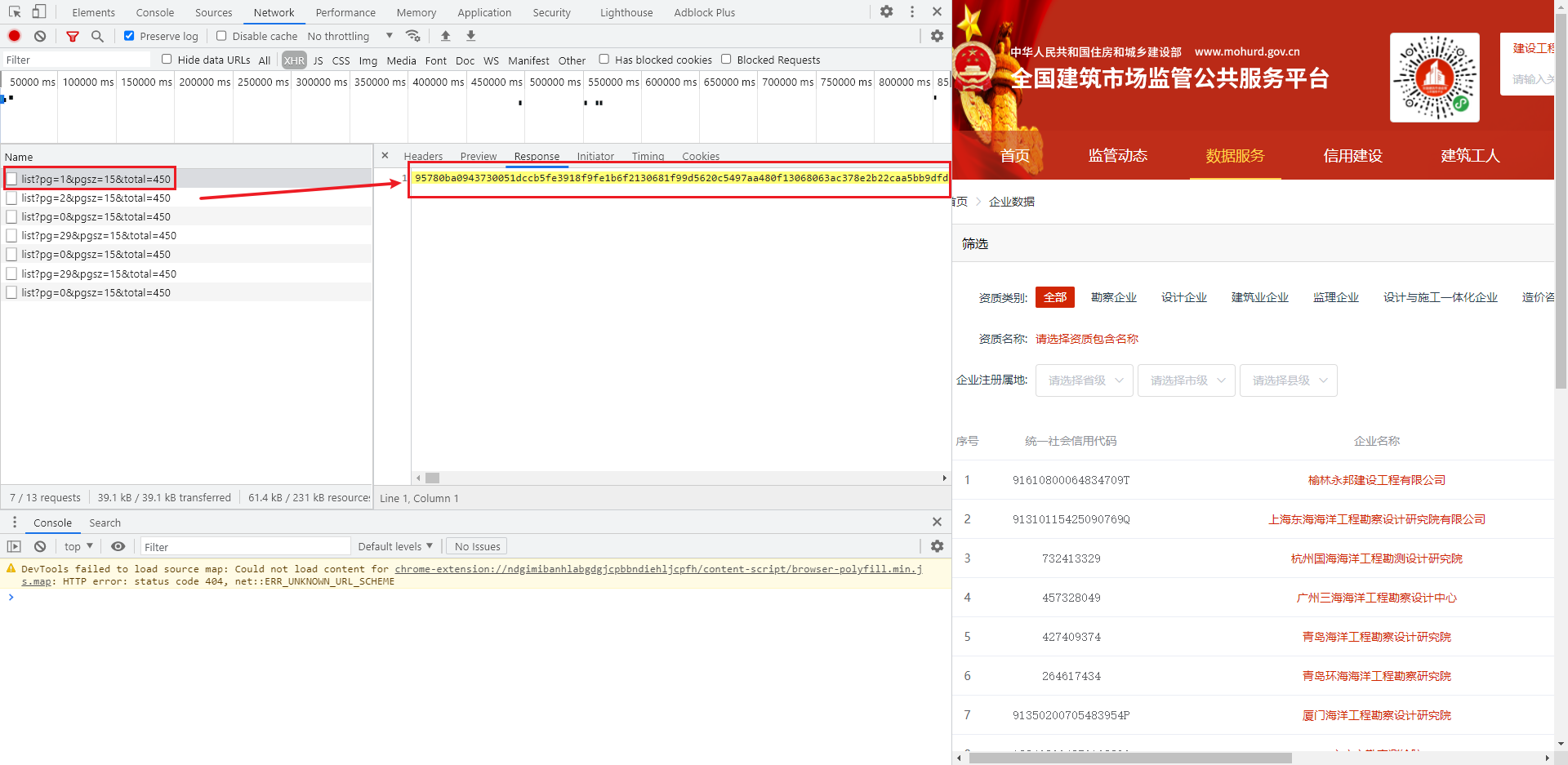Click the network Filter input field

pos(76,60)
